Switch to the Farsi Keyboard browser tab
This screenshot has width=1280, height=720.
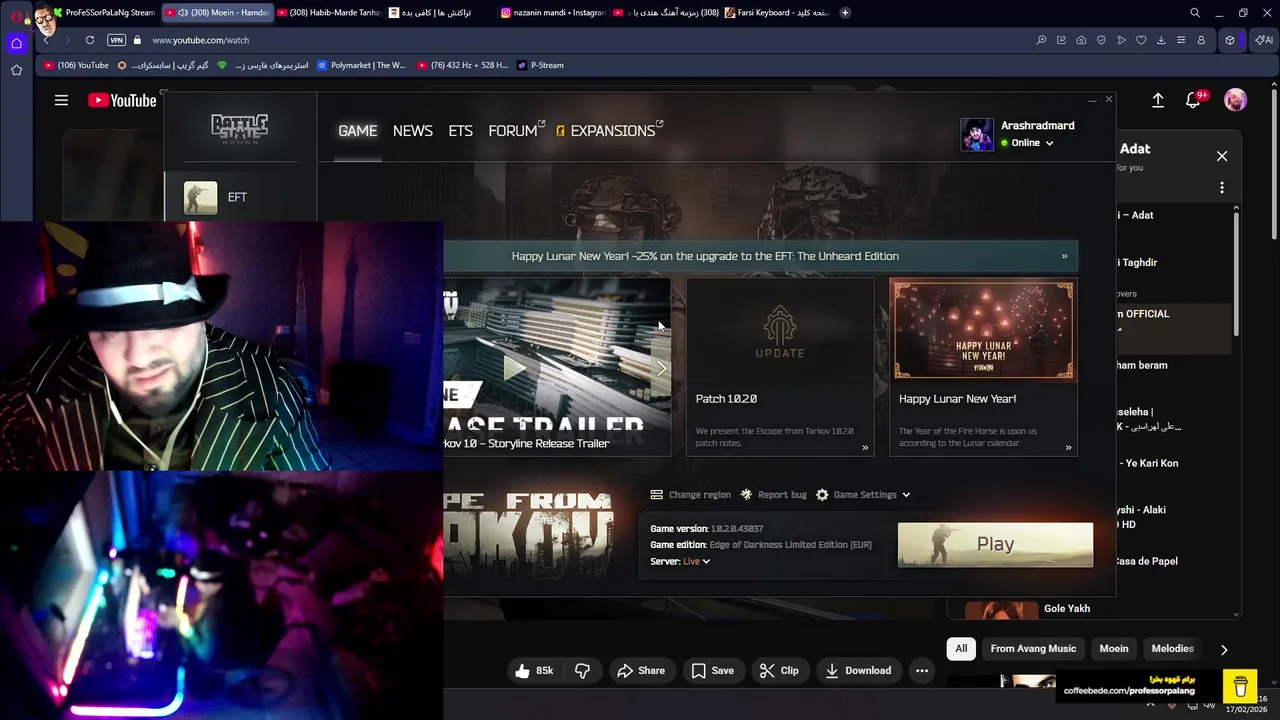(776, 13)
